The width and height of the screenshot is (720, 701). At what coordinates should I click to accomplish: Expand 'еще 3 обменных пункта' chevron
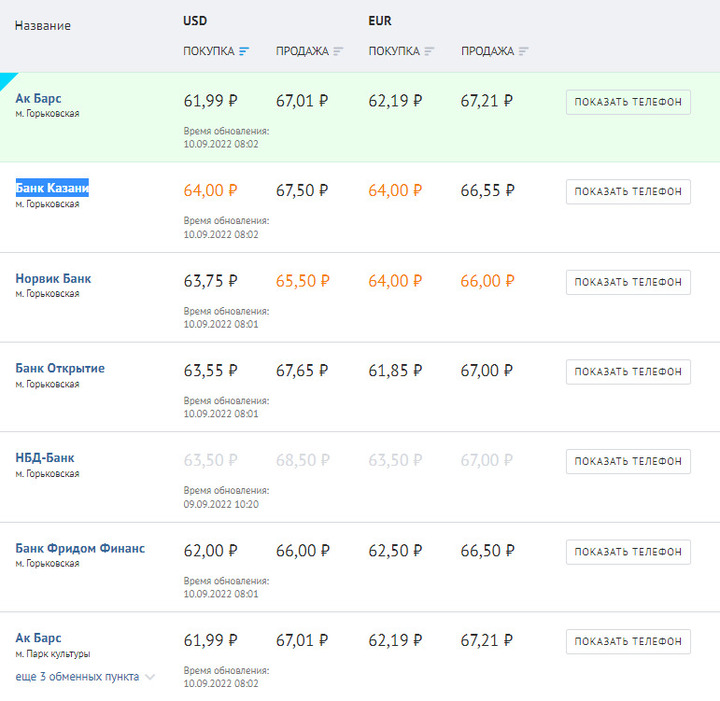tap(150, 677)
